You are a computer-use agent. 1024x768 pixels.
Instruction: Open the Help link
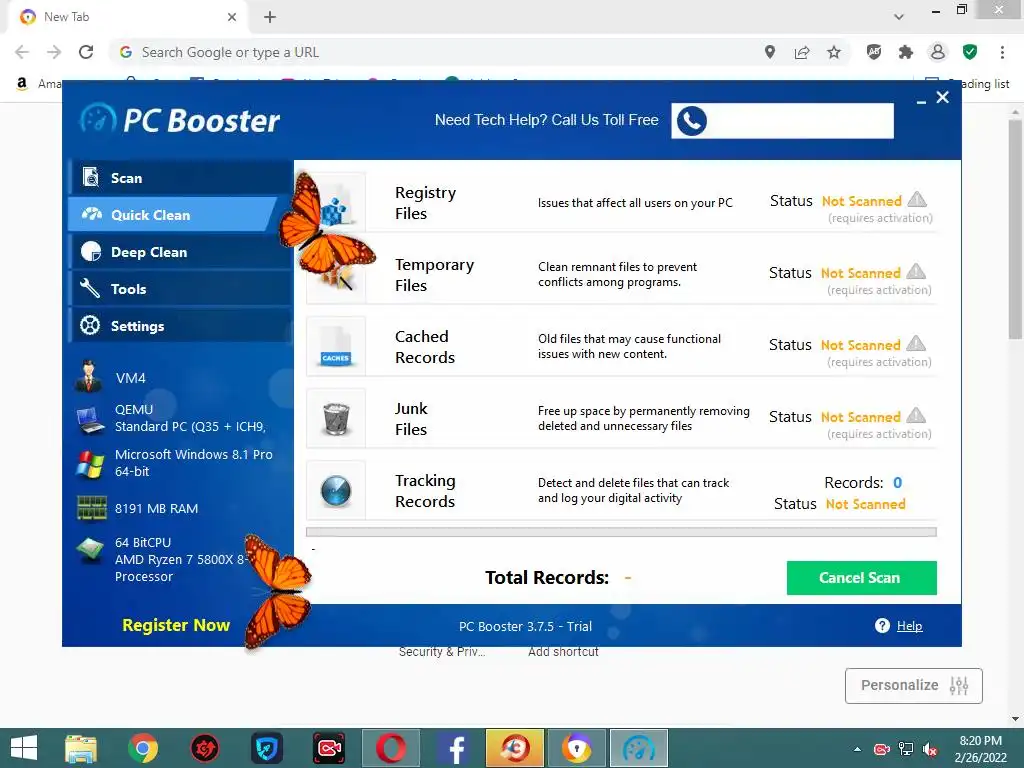pos(909,626)
